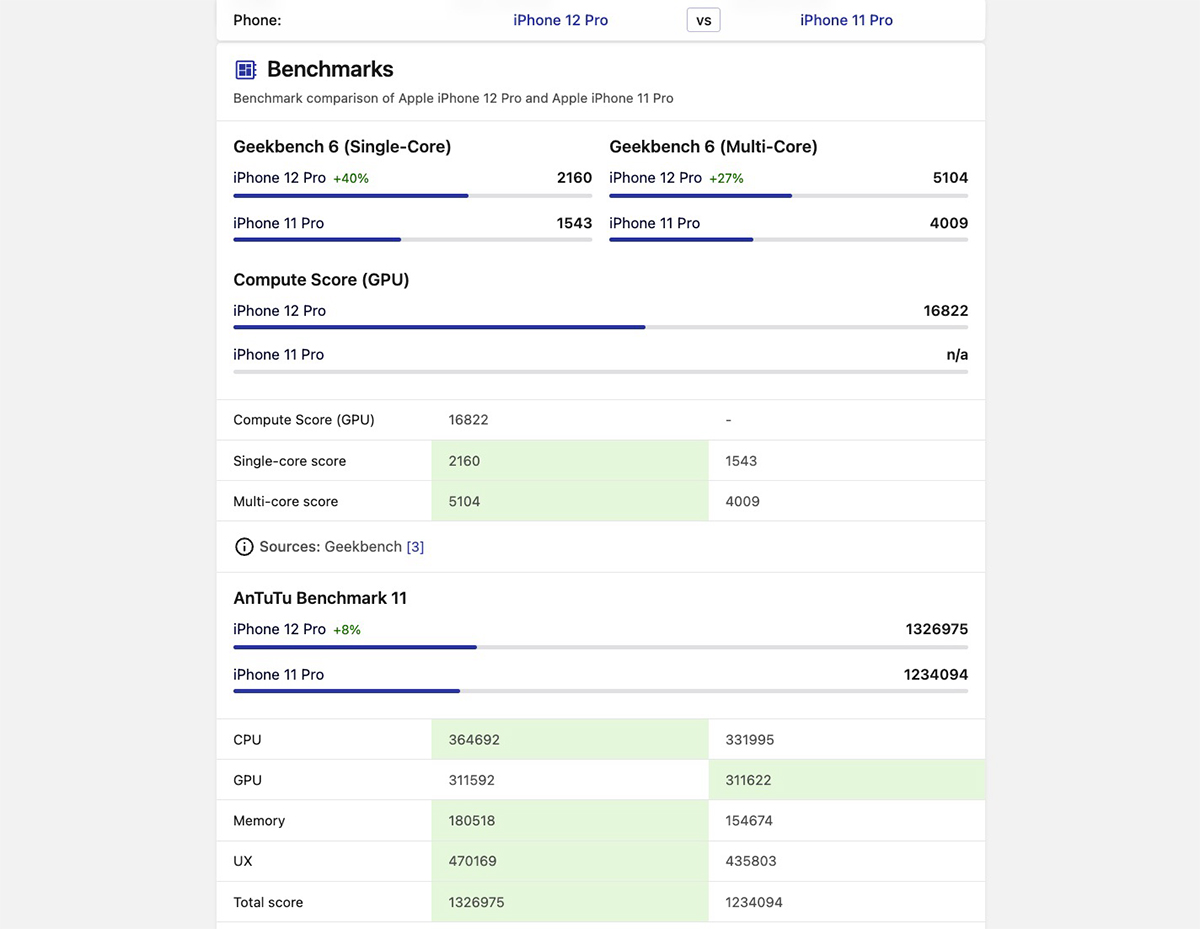Click the AnTuTu Benchmark 11 heading

click(320, 598)
